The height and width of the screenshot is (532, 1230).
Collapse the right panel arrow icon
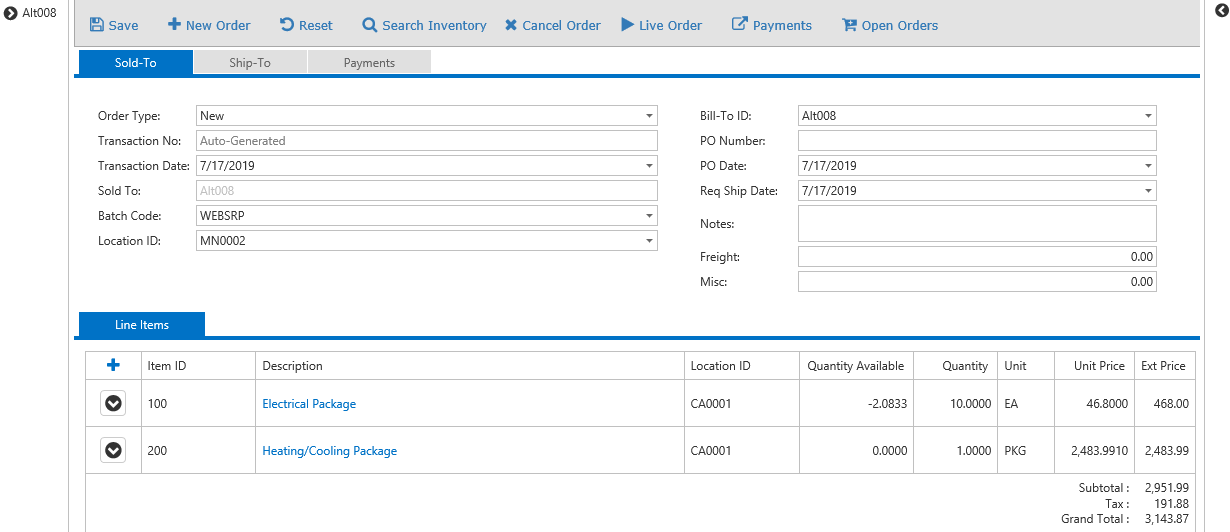click(x=1220, y=11)
